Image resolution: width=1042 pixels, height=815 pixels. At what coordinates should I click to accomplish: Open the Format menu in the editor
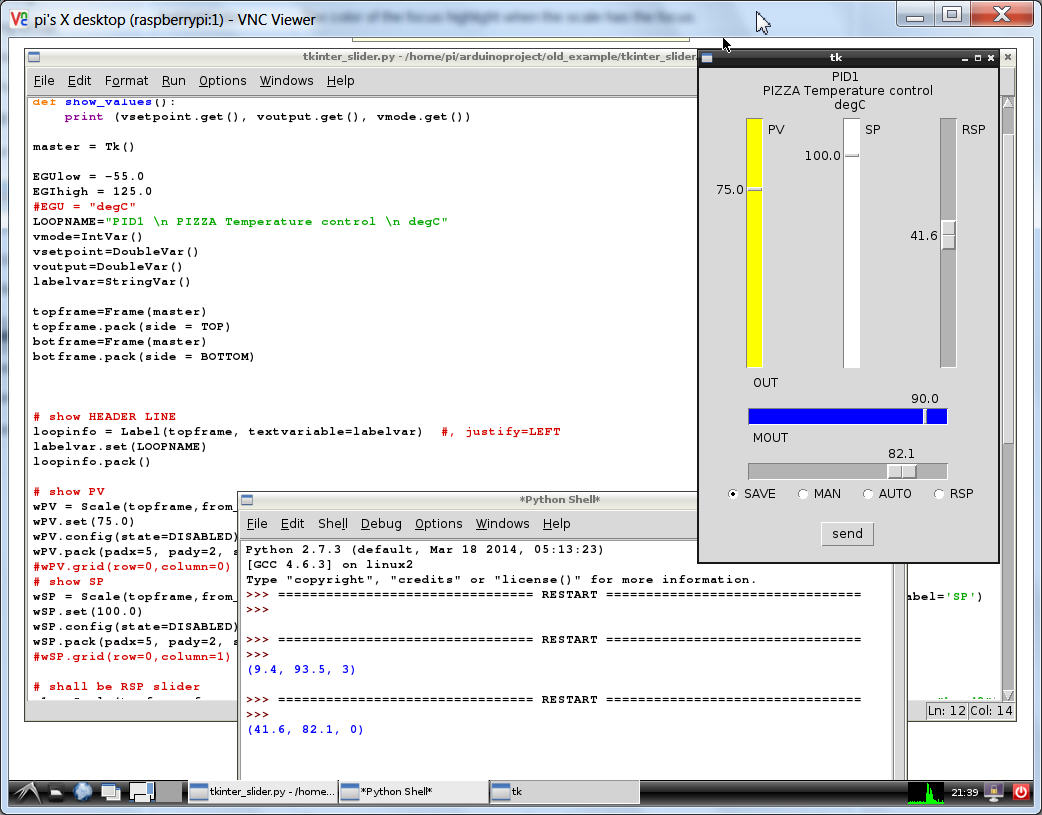coord(126,81)
